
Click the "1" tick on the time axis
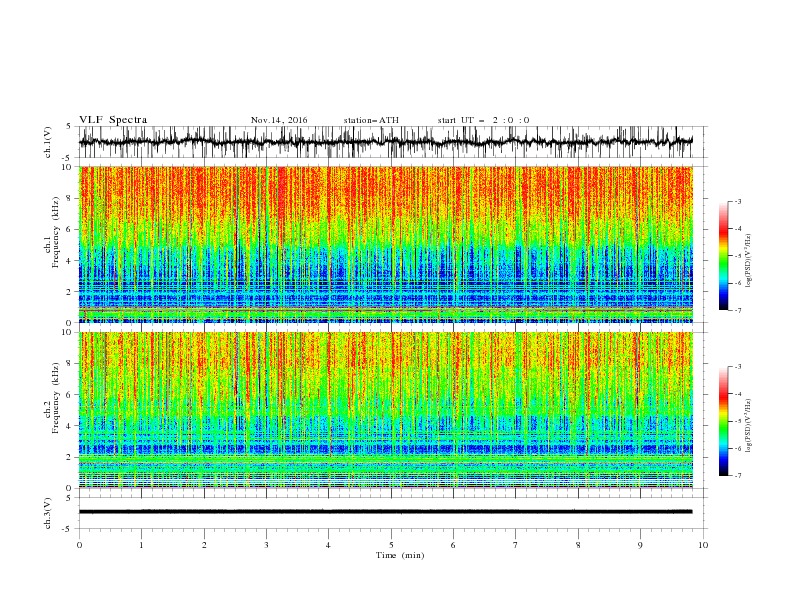click(x=141, y=545)
